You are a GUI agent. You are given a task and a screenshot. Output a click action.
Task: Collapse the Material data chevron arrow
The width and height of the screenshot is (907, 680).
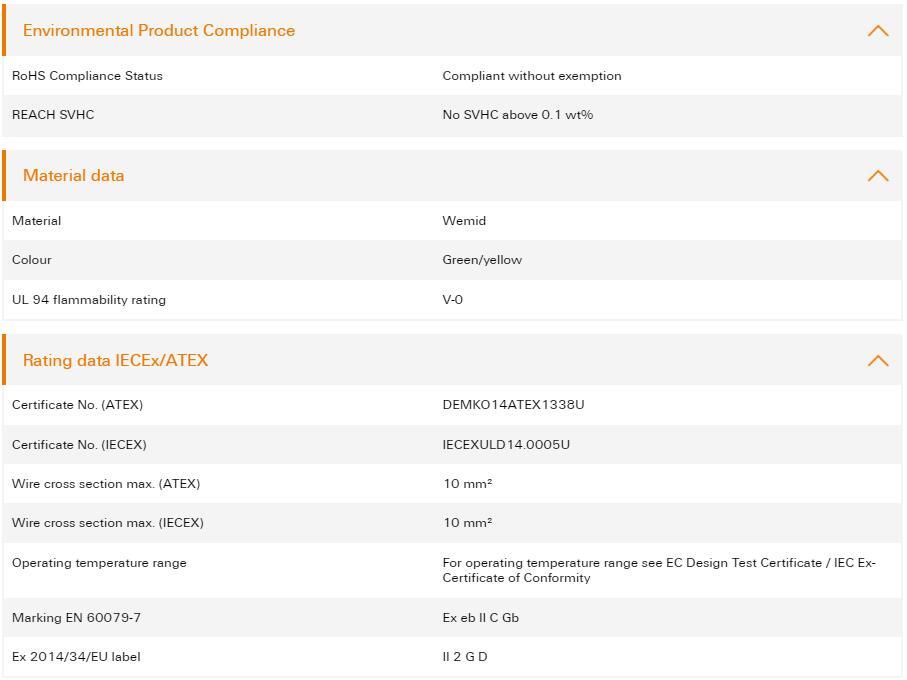pos(877,176)
